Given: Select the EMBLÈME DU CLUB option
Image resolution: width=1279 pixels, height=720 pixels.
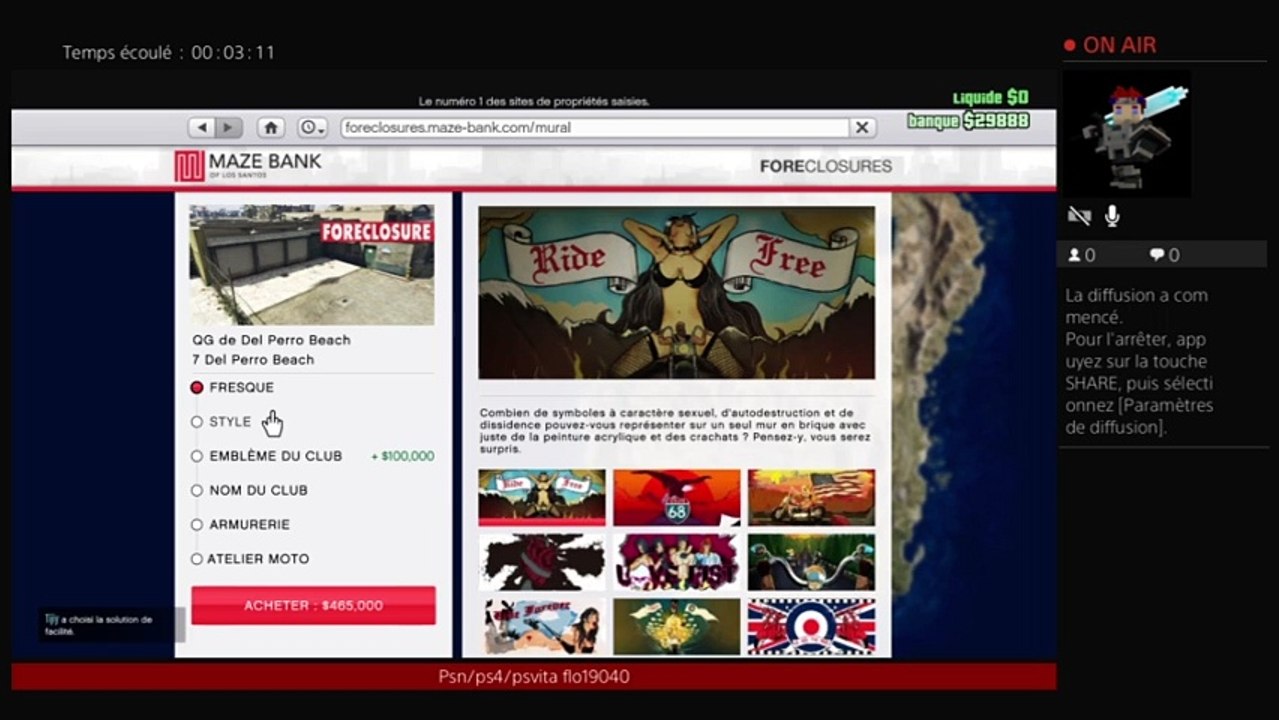Looking at the screenshot, I should coord(197,456).
